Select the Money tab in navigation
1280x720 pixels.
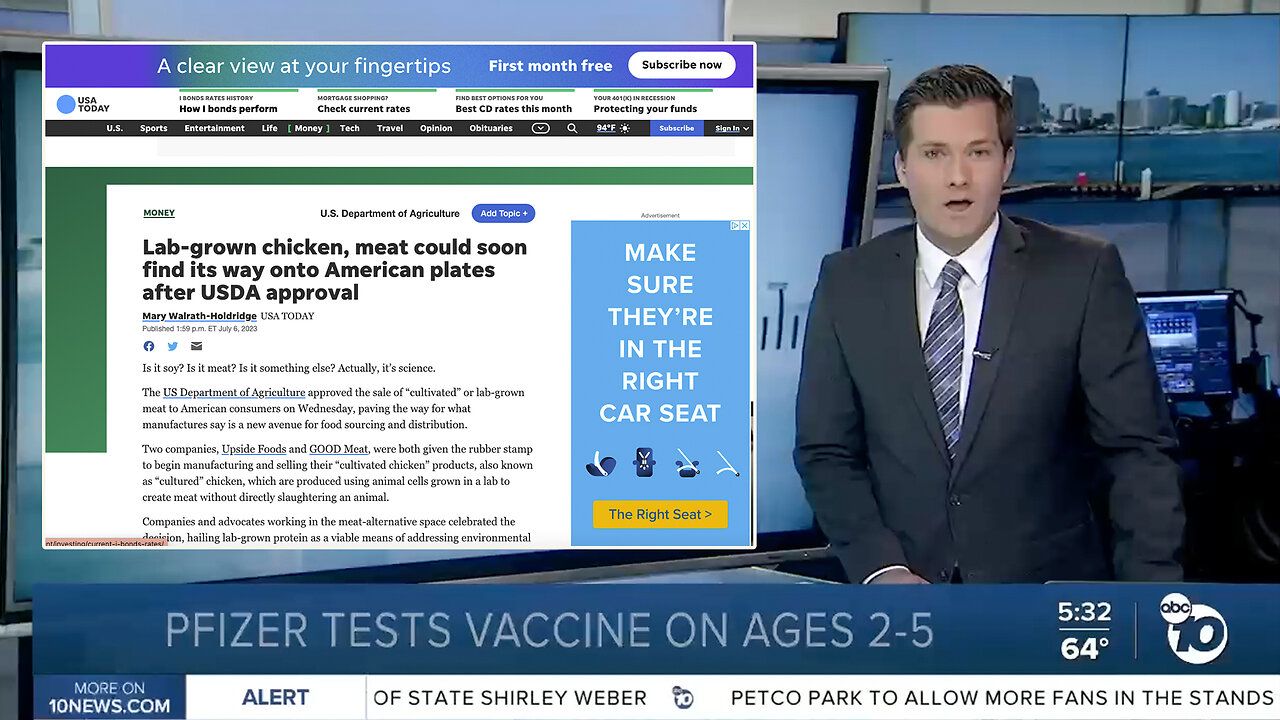[308, 128]
